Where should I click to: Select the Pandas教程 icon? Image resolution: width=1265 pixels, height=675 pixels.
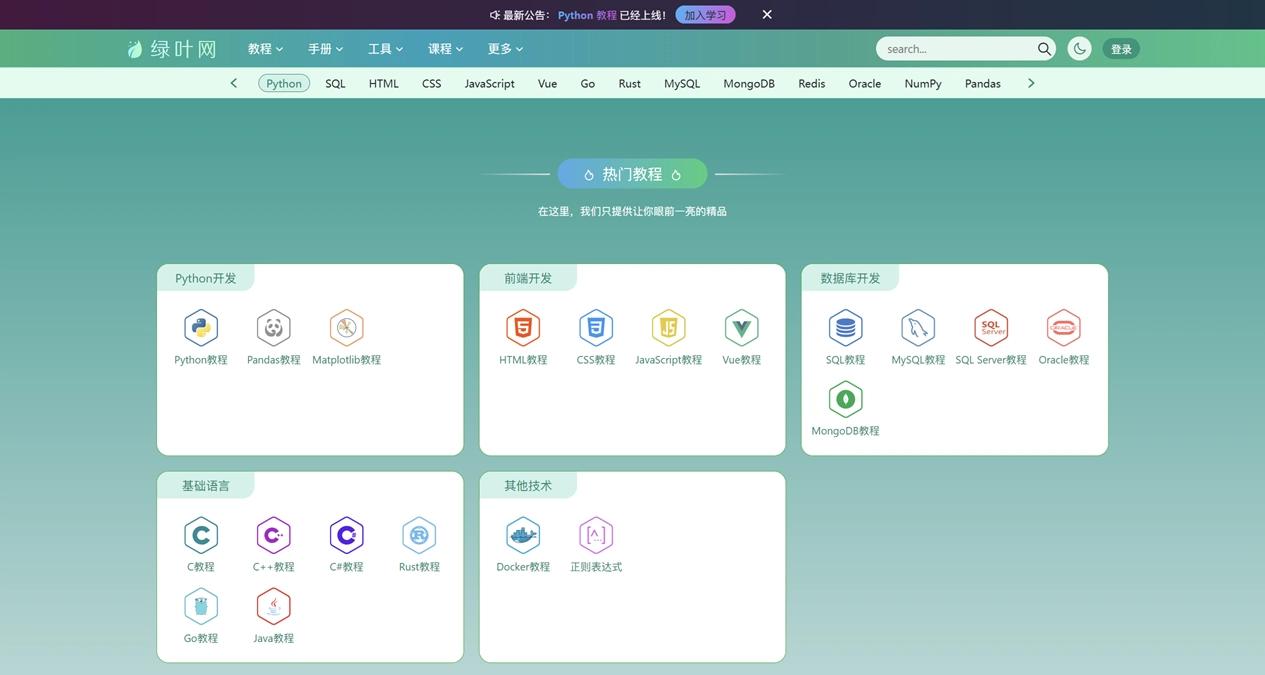click(x=273, y=328)
